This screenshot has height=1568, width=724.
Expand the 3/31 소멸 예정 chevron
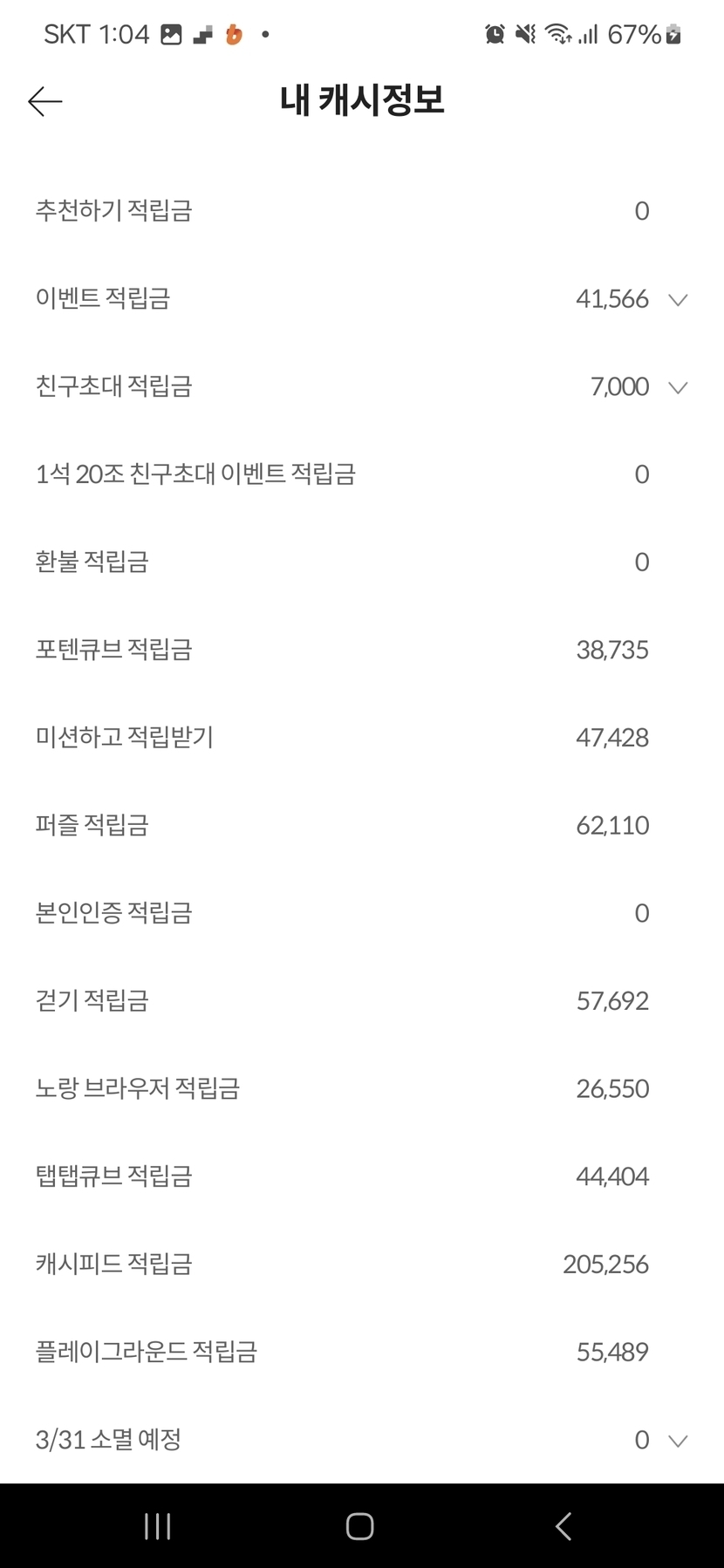pyautogui.click(x=678, y=1440)
